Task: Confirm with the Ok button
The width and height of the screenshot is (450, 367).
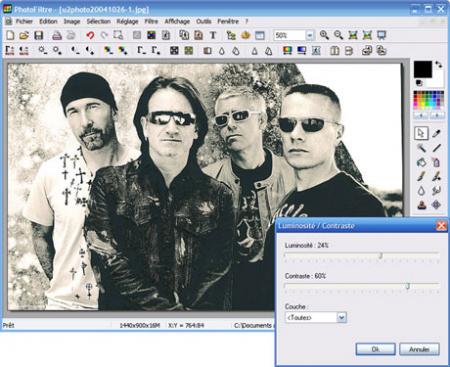Action: click(x=375, y=349)
